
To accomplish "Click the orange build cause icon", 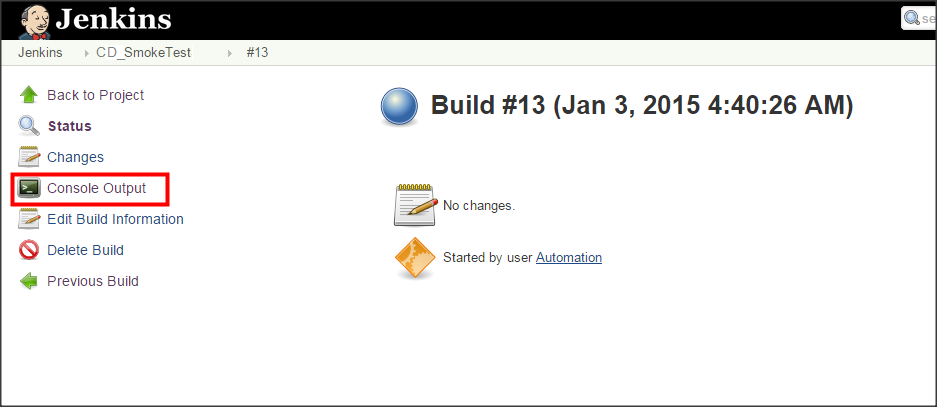I will tap(414, 258).
